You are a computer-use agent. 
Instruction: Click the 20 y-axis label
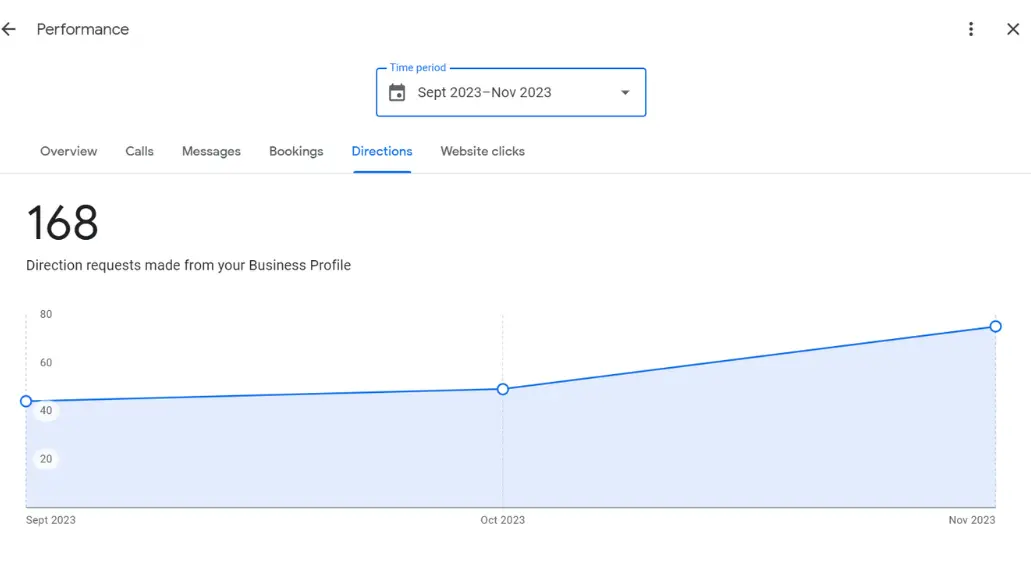click(x=46, y=459)
